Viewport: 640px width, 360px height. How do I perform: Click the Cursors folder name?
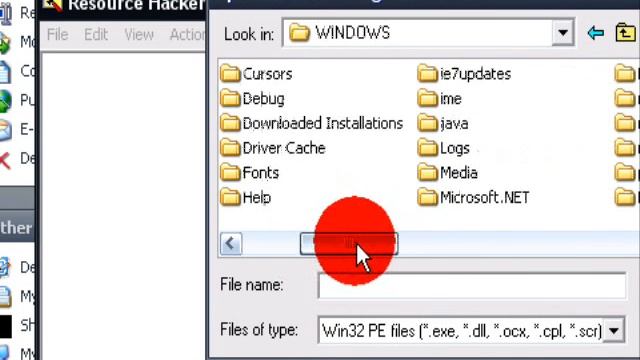(x=267, y=74)
